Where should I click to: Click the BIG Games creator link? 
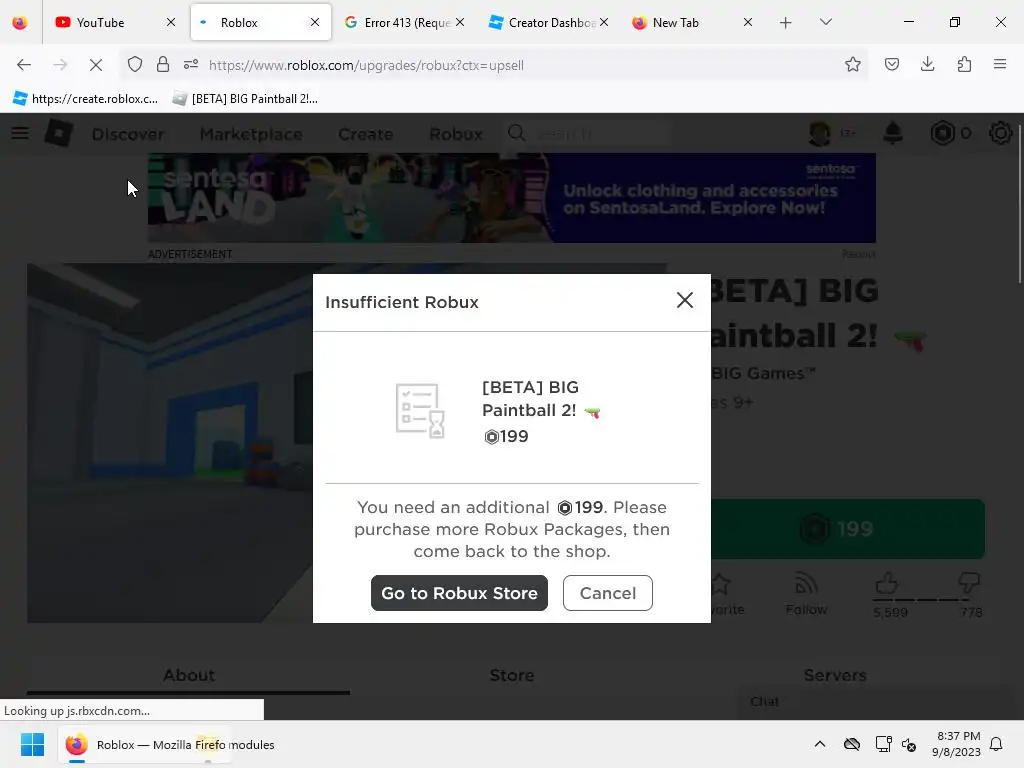(x=763, y=374)
